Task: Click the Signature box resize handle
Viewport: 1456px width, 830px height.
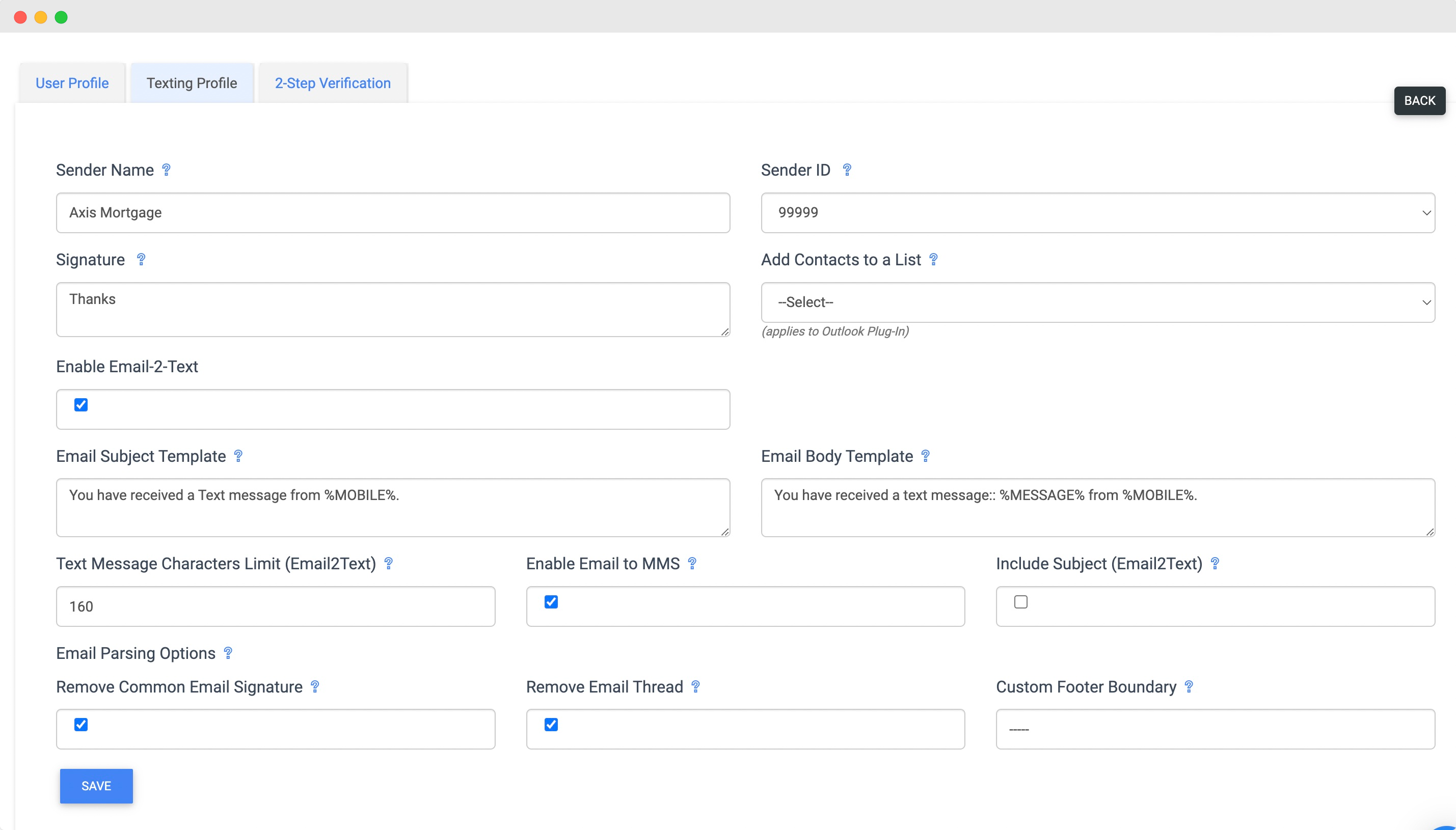Action: [725, 332]
